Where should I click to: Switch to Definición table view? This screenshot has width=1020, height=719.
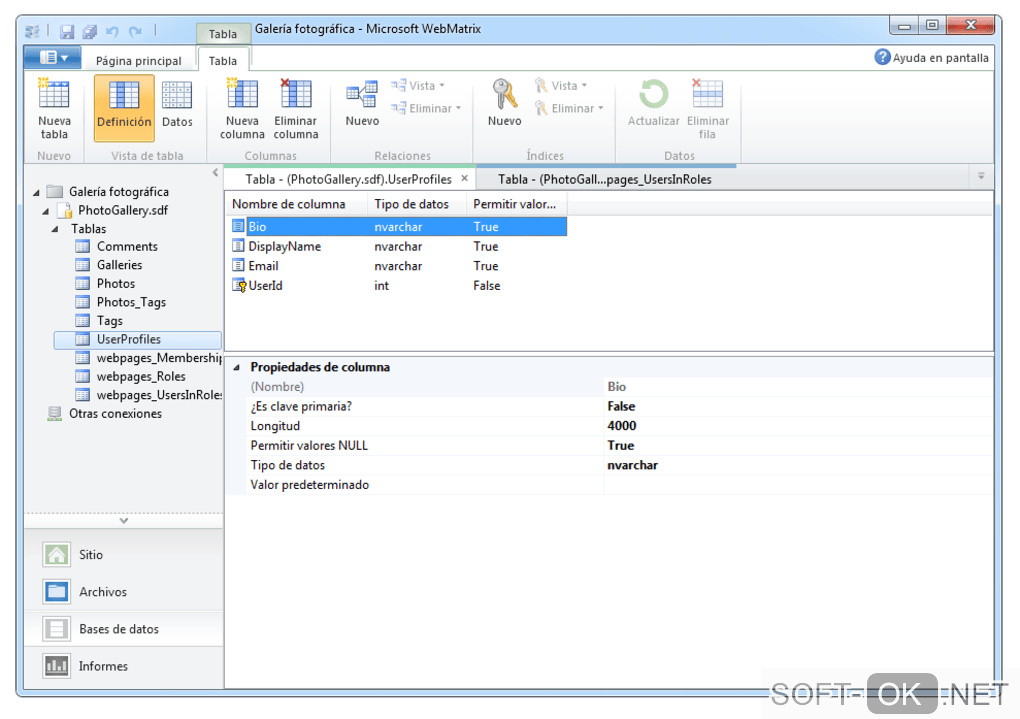(124, 108)
